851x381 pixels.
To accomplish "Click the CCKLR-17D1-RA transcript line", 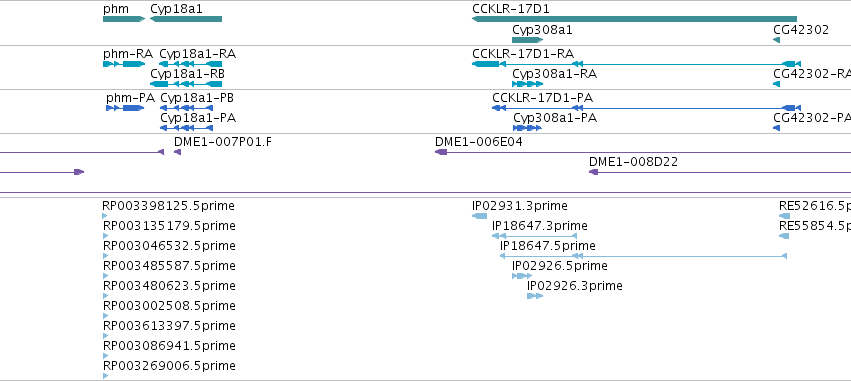I will [636, 64].
